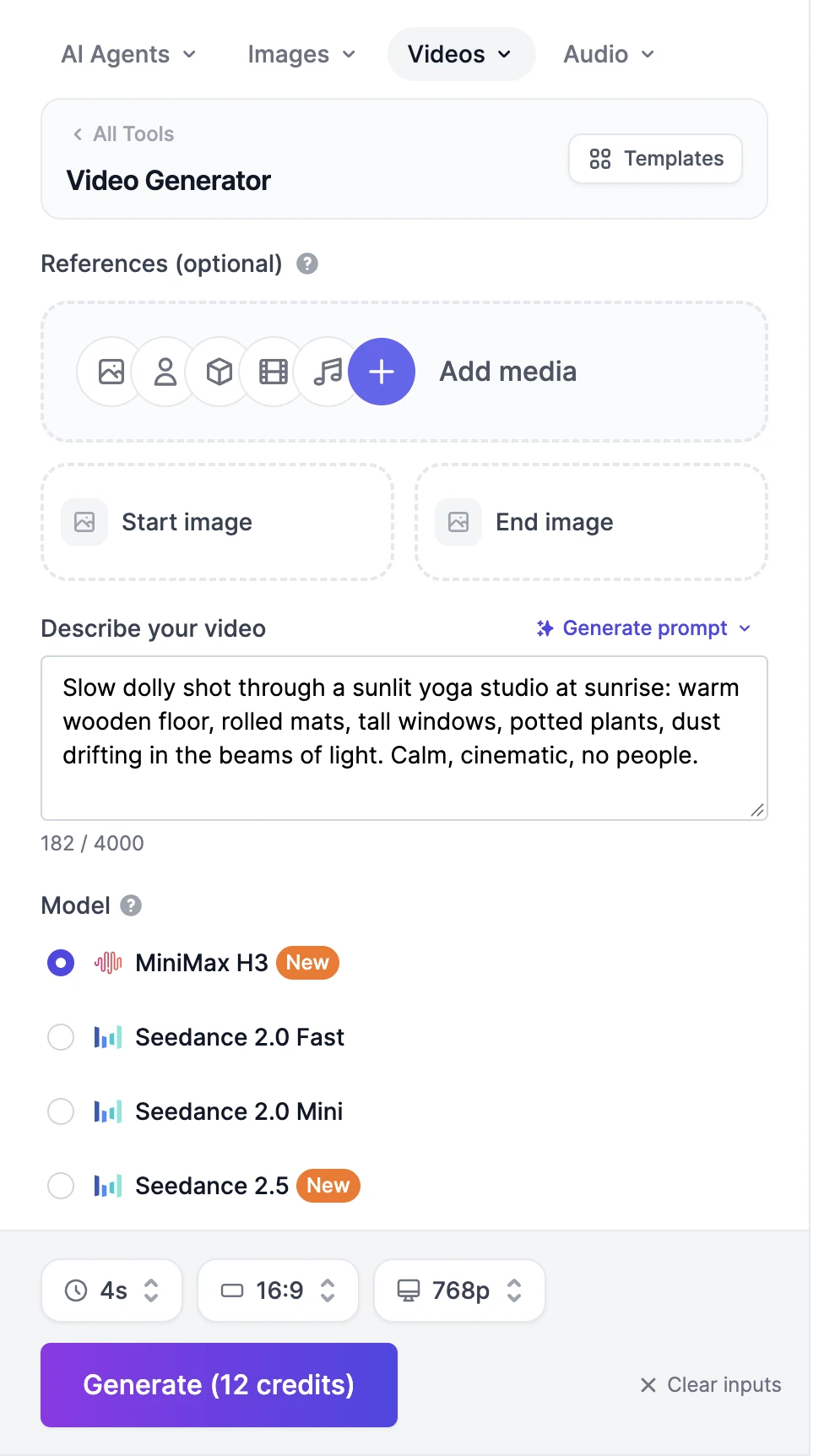
Task: Open the Model help question mark
Action: coord(131,905)
